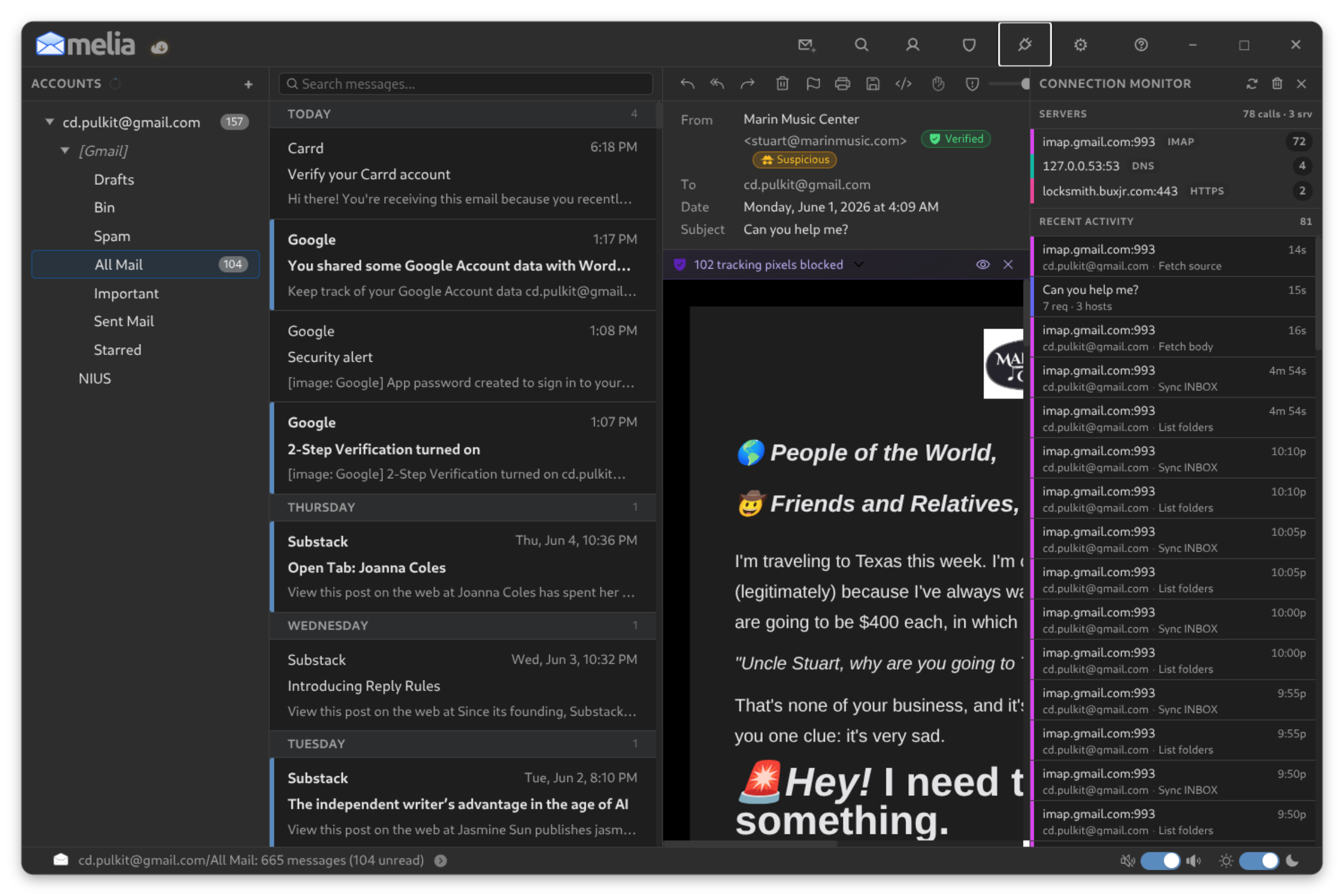Toggle the sound mute switch
The height and width of the screenshot is (896, 1344).
point(1160,861)
